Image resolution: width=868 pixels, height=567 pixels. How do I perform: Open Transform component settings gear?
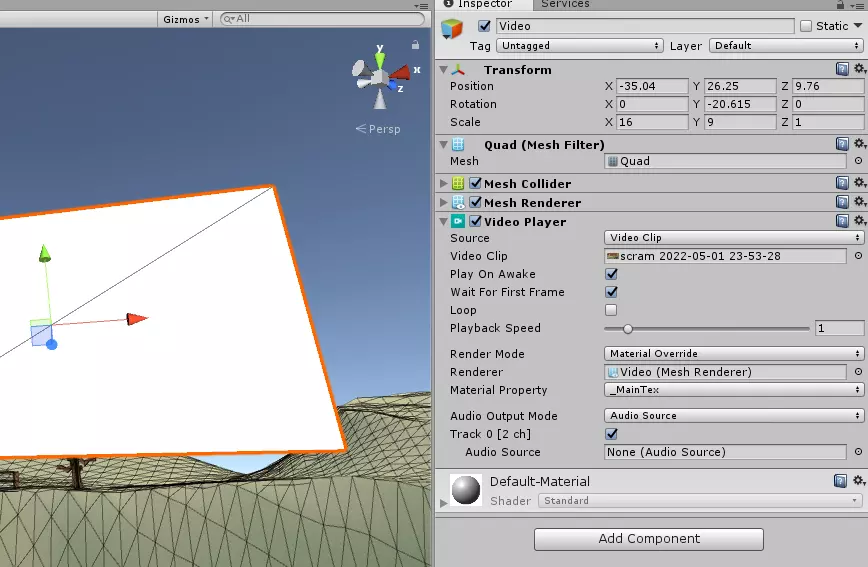(x=859, y=69)
